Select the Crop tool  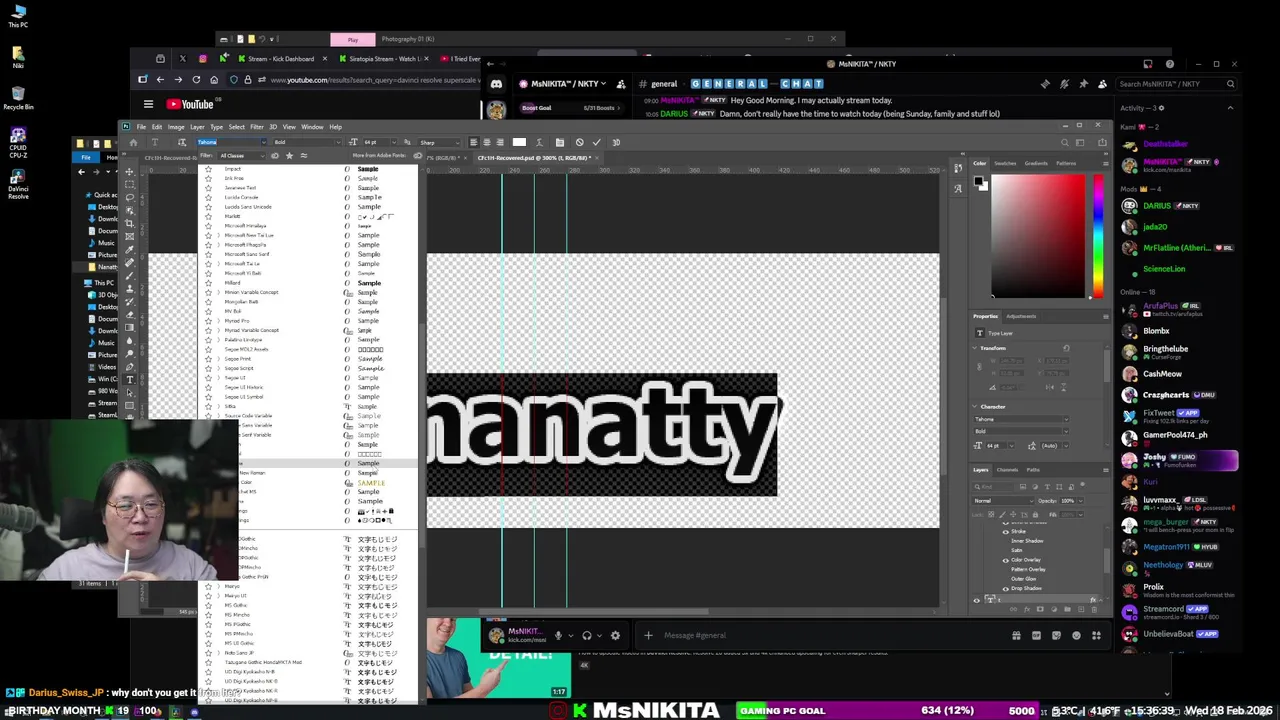pyautogui.click(x=129, y=222)
